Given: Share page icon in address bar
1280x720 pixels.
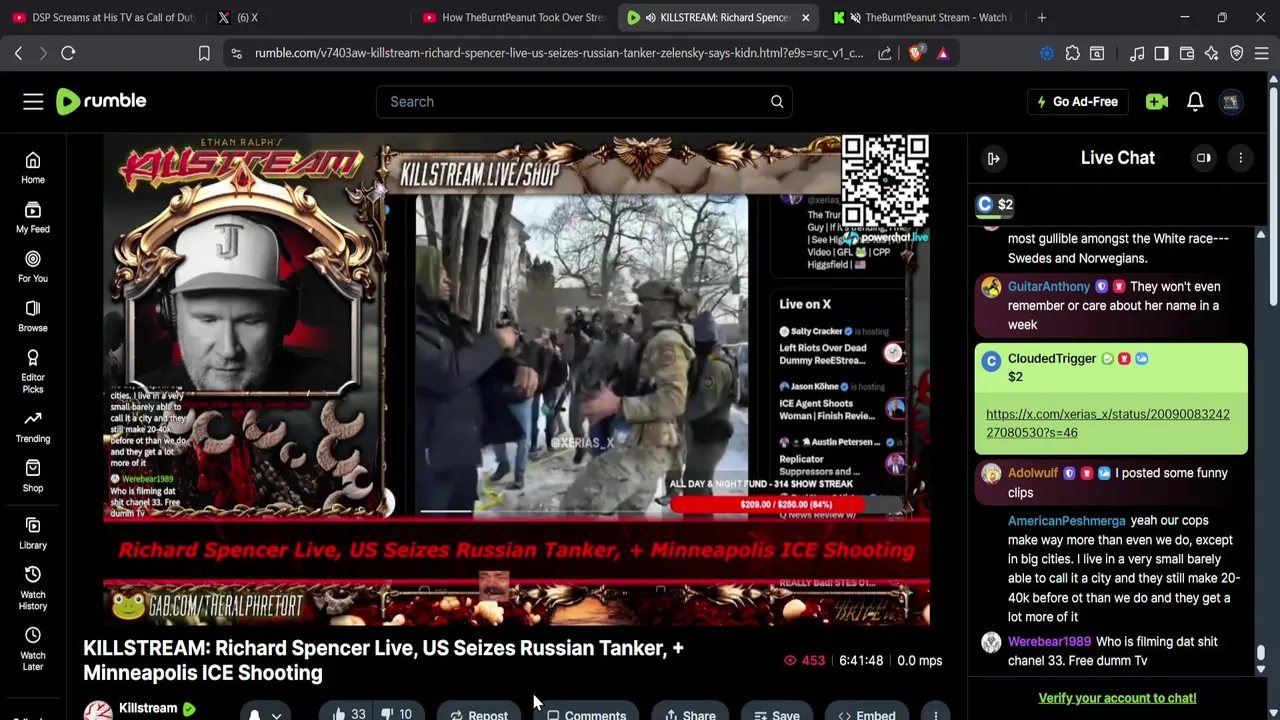Looking at the screenshot, I should click(885, 53).
